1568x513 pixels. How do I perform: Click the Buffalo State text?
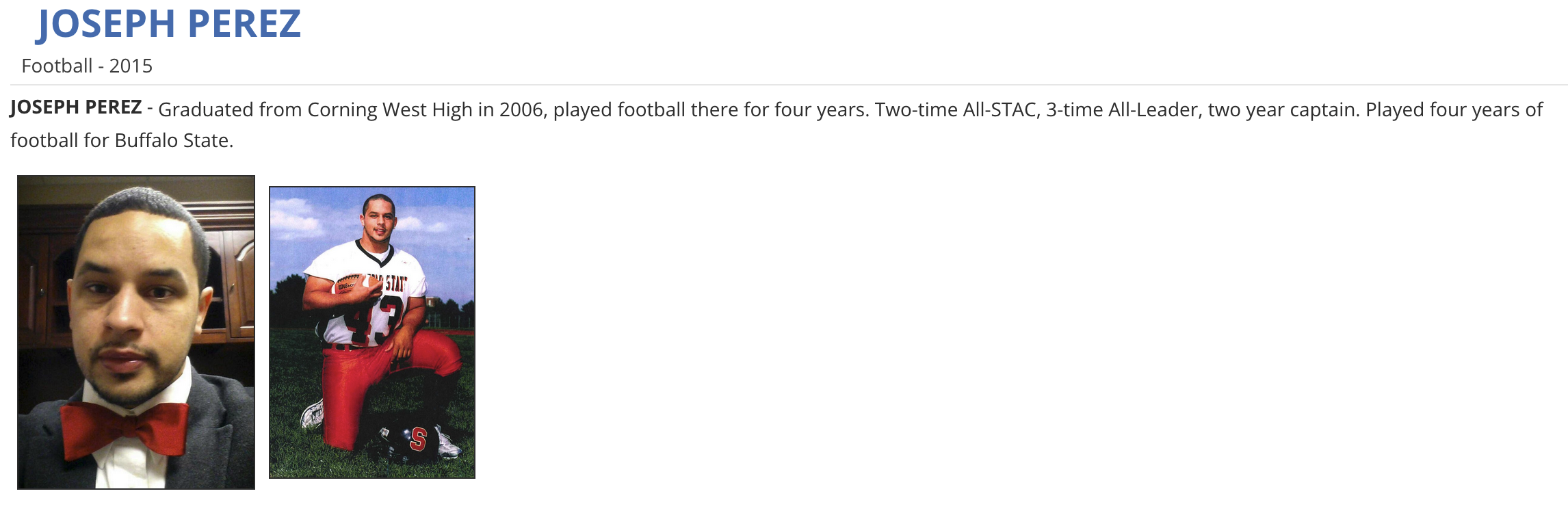point(173,140)
